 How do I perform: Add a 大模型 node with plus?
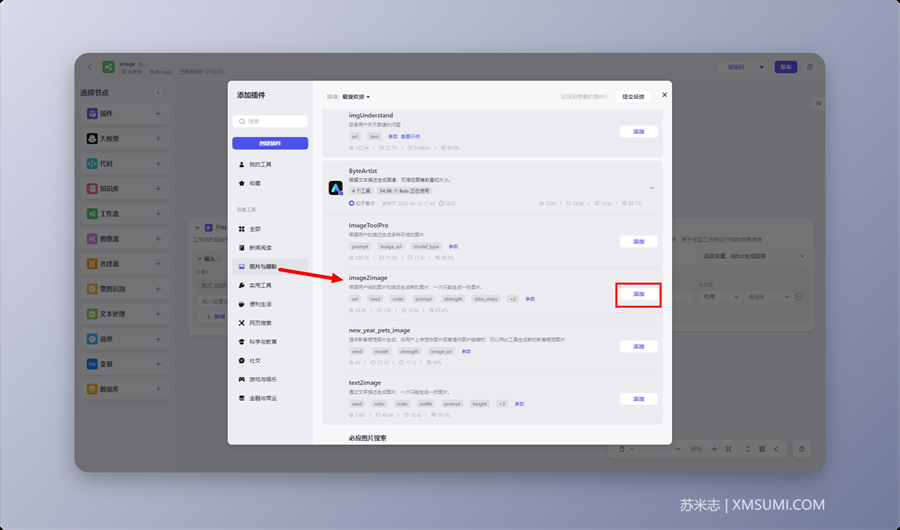(158, 139)
